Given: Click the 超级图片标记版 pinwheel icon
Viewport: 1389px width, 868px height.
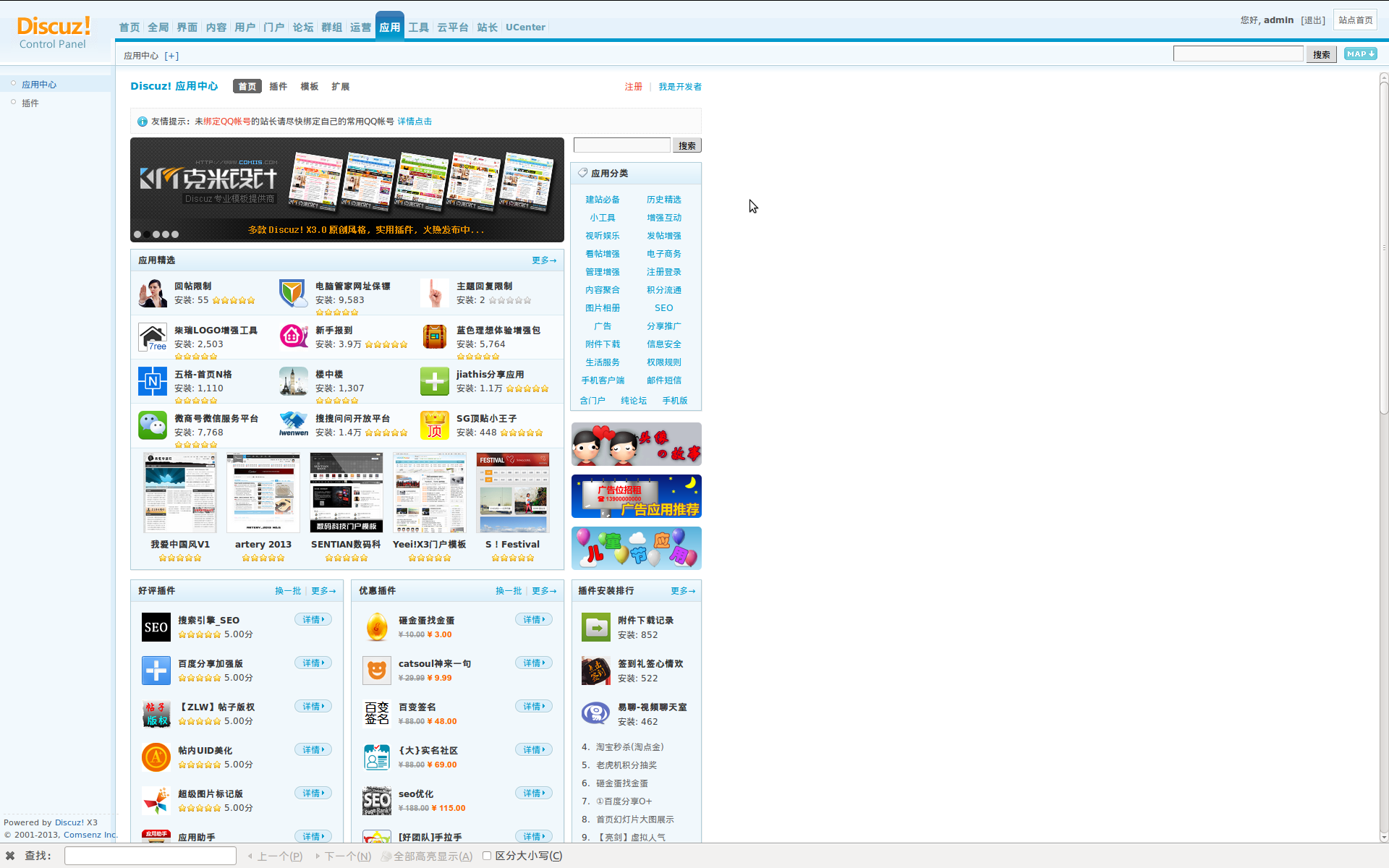Looking at the screenshot, I should 156,801.
